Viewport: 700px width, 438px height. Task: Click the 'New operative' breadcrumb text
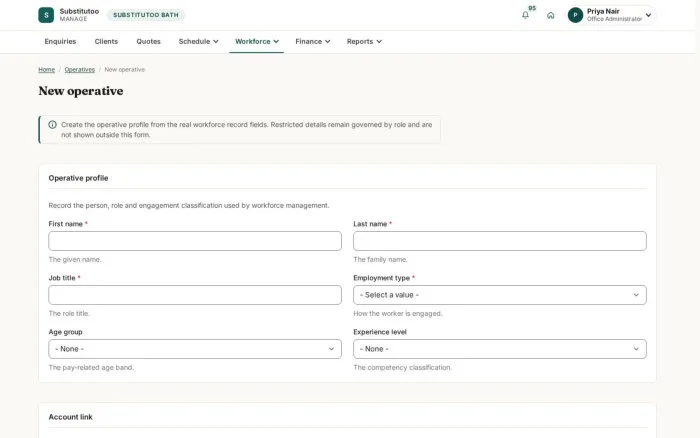[x=125, y=70]
